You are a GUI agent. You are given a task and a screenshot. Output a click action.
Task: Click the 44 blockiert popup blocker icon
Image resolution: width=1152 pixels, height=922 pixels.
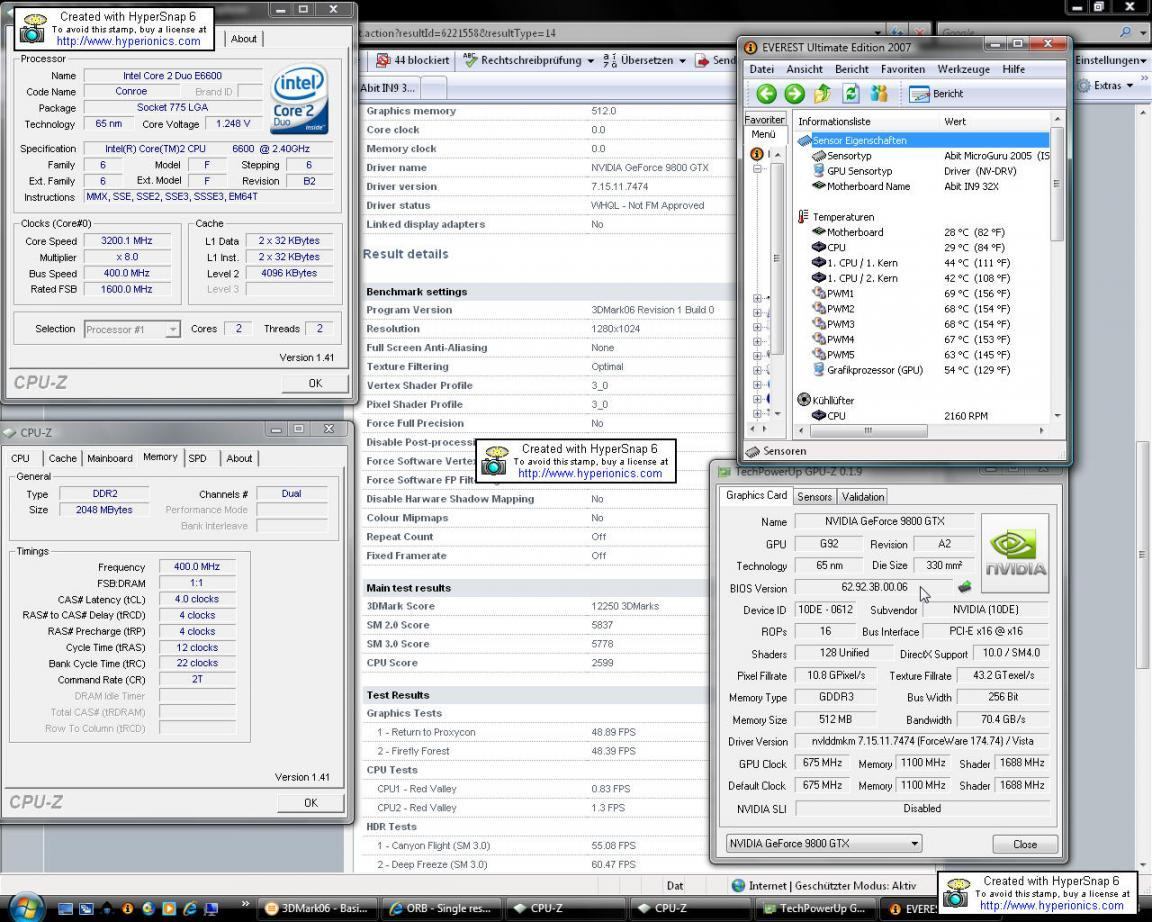point(383,60)
